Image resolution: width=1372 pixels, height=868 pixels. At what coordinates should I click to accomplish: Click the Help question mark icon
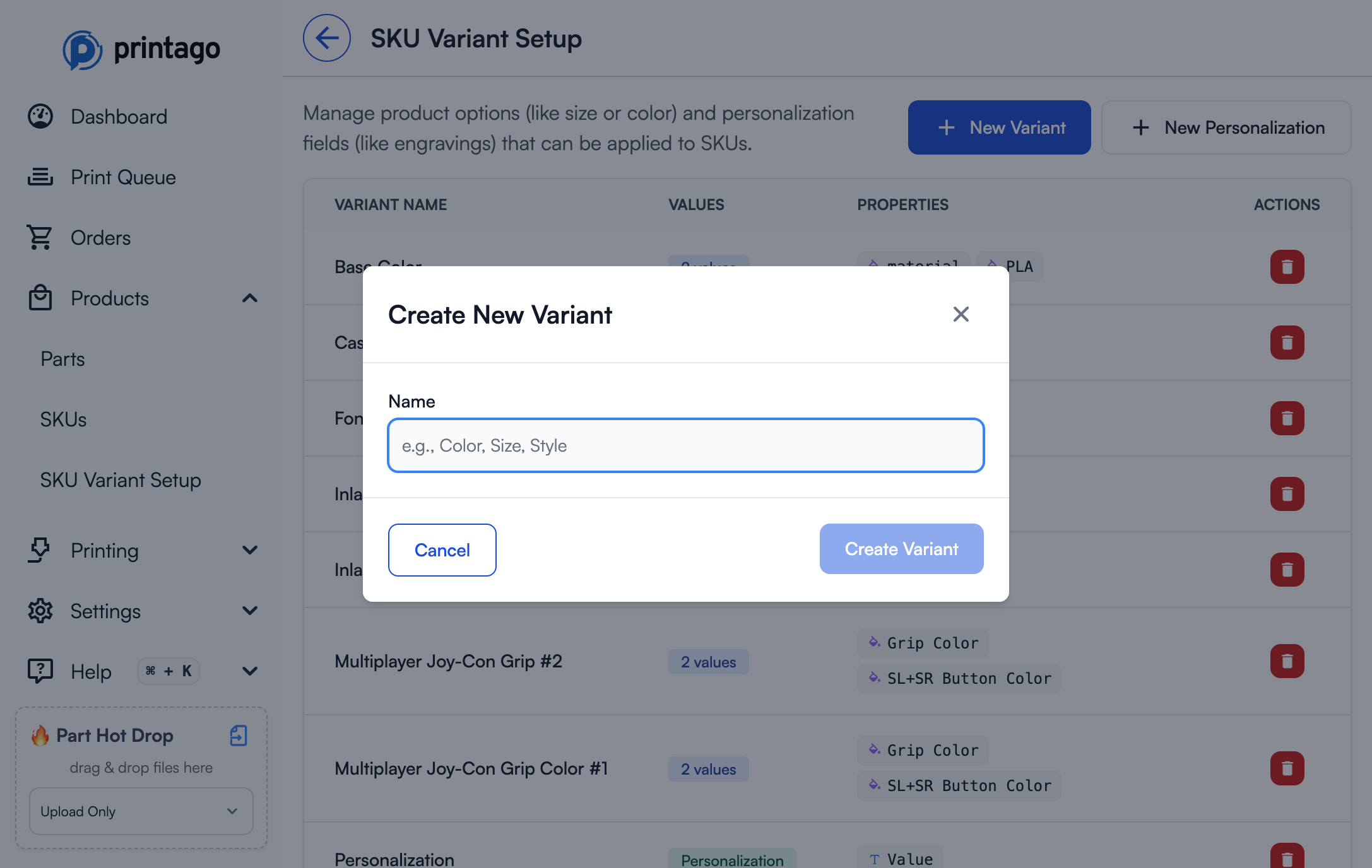(x=40, y=671)
